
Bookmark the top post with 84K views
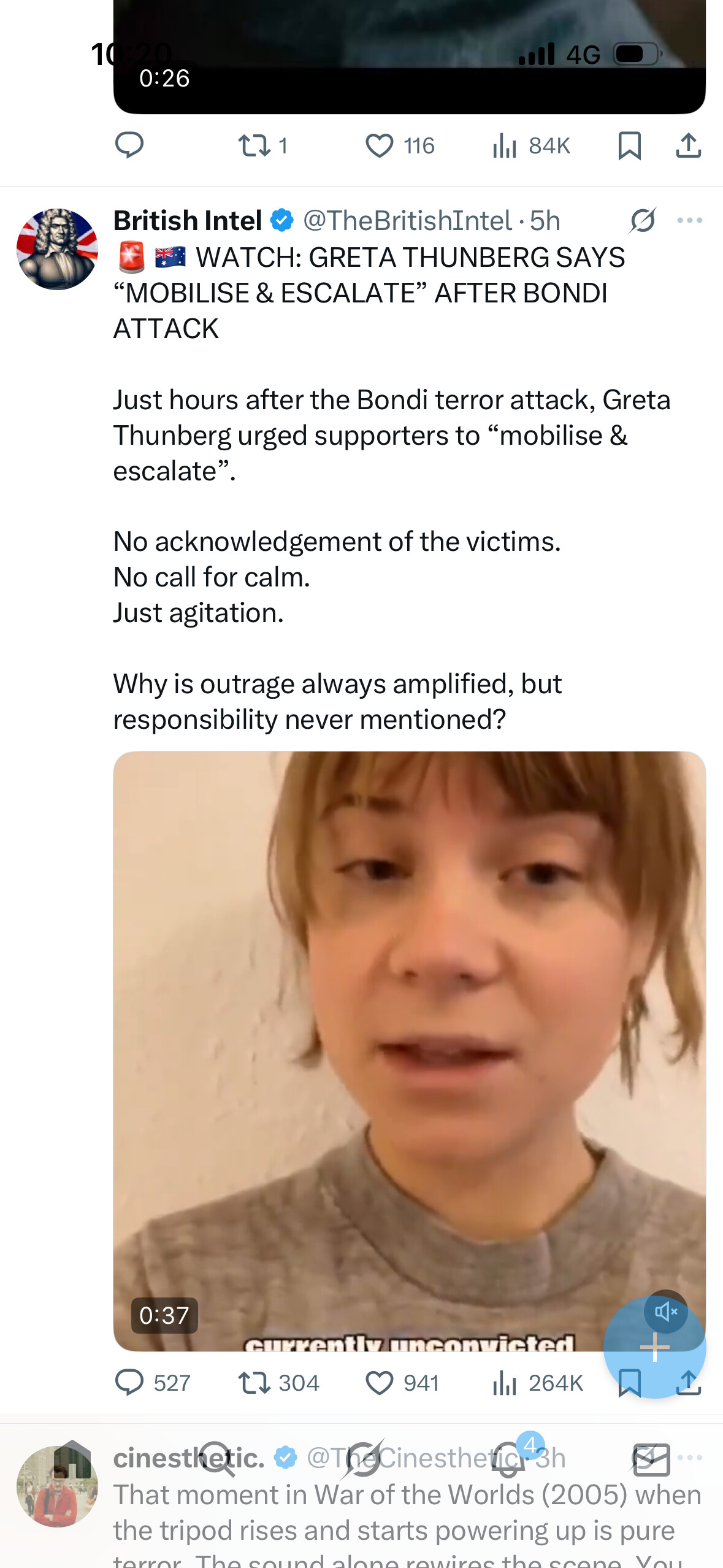coord(630,146)
